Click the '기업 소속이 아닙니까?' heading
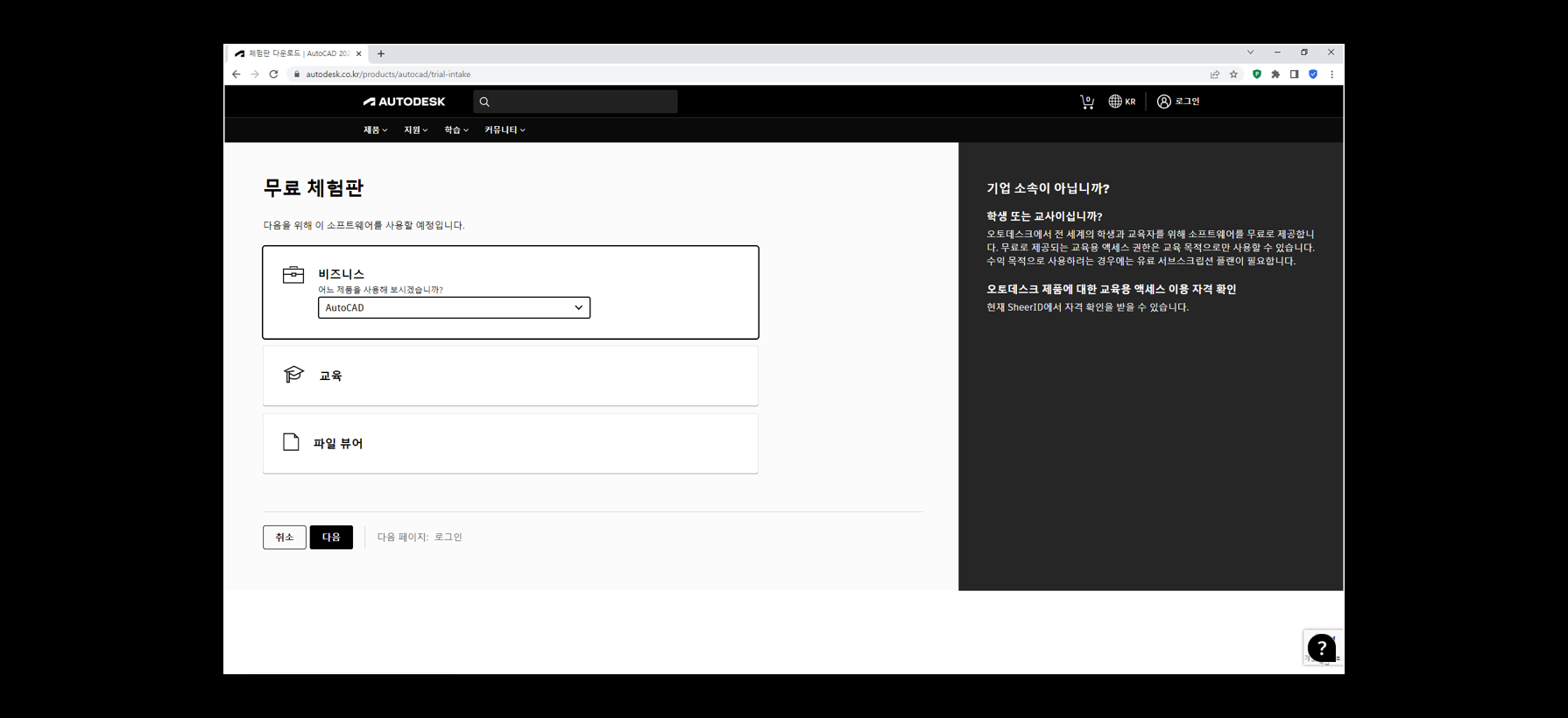Viewport: 1568px width, 718px height. (1048, 188)
